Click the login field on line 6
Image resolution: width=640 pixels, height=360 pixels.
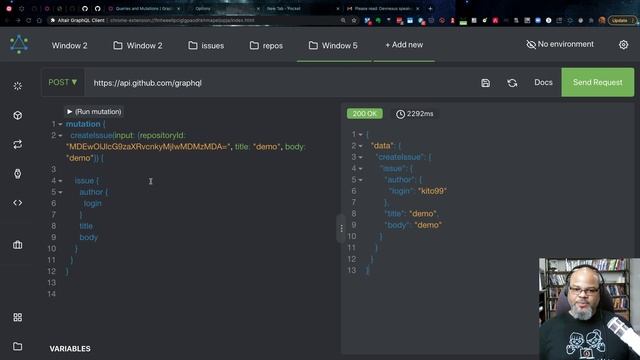coord(93,203)
